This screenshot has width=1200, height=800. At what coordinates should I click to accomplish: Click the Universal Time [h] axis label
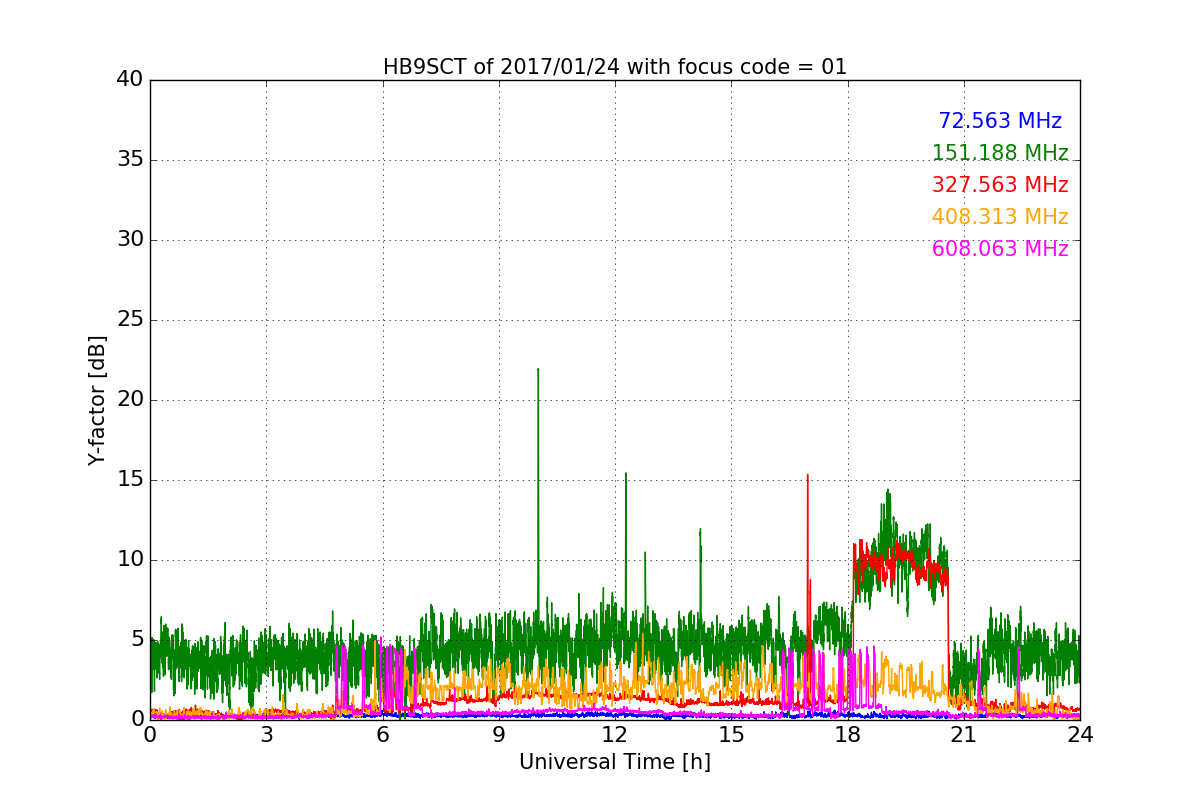tap(615, 762)
